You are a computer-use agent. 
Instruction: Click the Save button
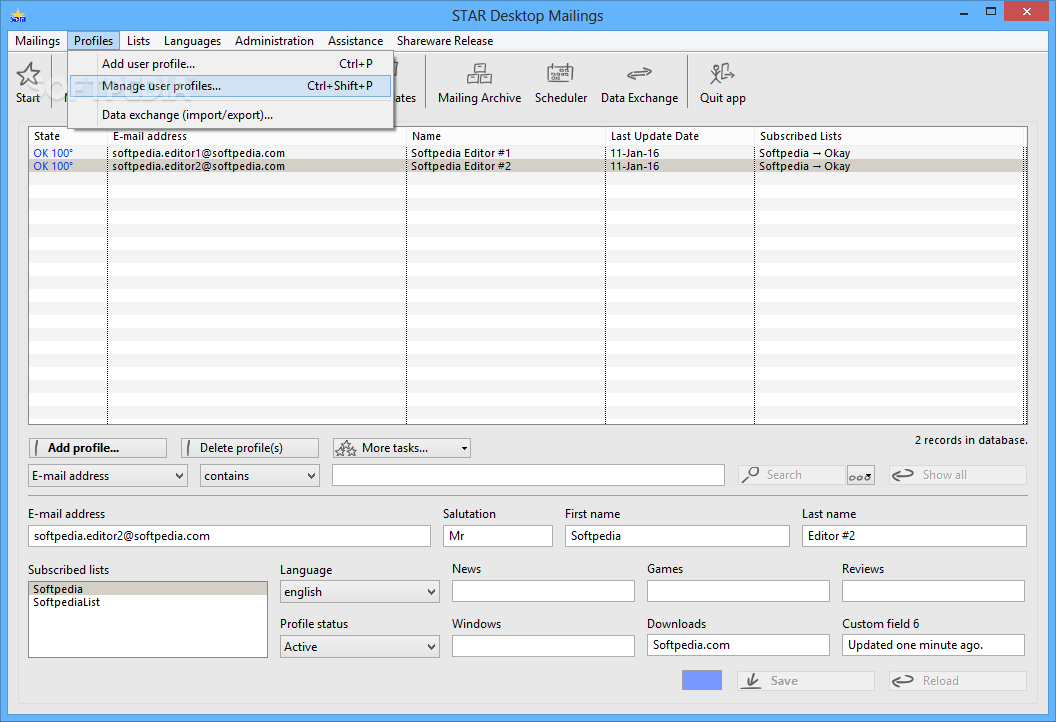805,681
